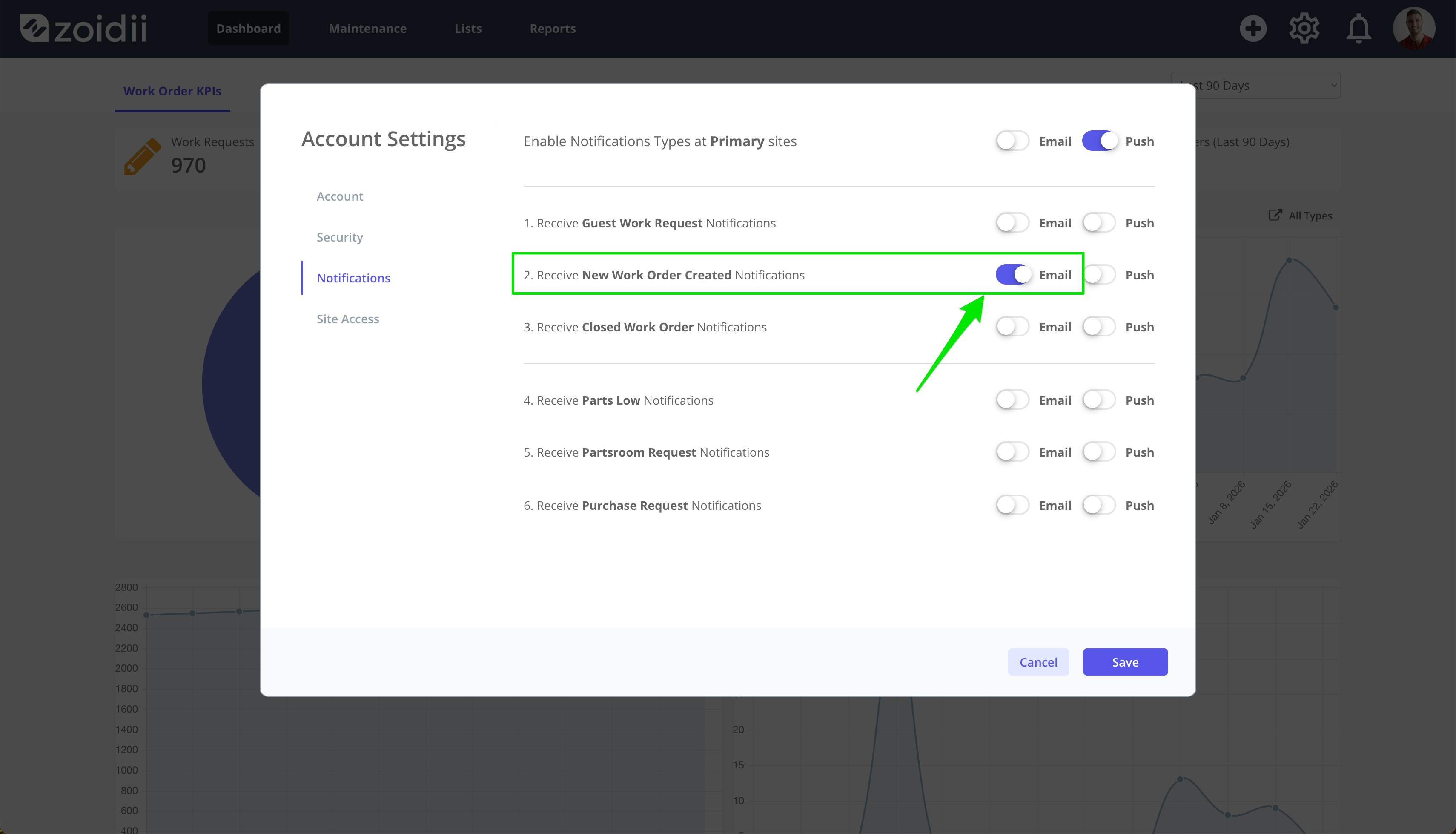Enable Push for Closed Work Order
This screenshot has height=834, width=1456.
(x=1099, y=327)
